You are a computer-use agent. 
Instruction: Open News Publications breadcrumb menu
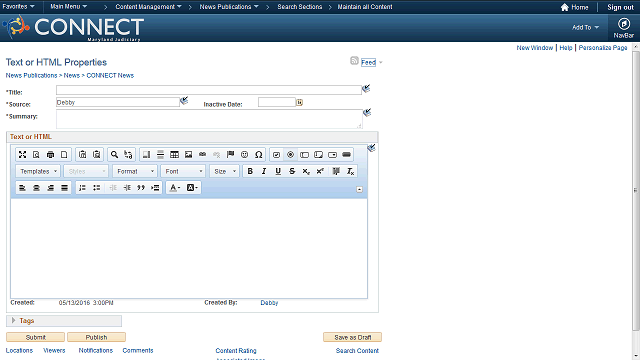coord(229,7)
